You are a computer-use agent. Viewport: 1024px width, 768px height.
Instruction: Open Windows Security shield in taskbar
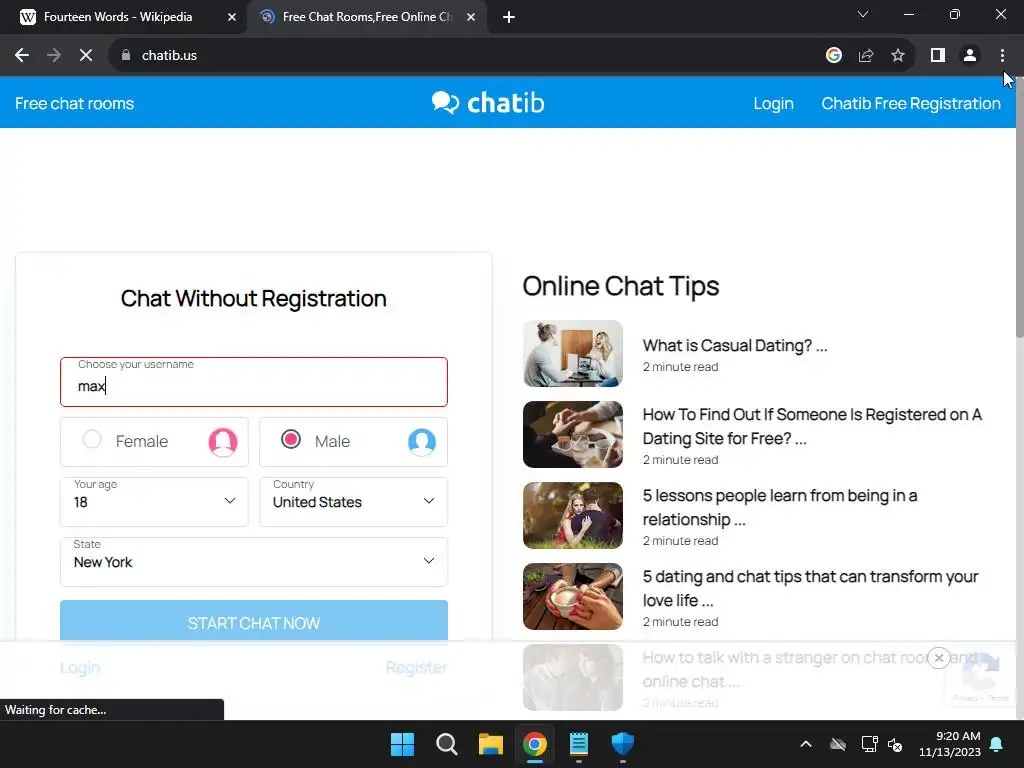622,744
